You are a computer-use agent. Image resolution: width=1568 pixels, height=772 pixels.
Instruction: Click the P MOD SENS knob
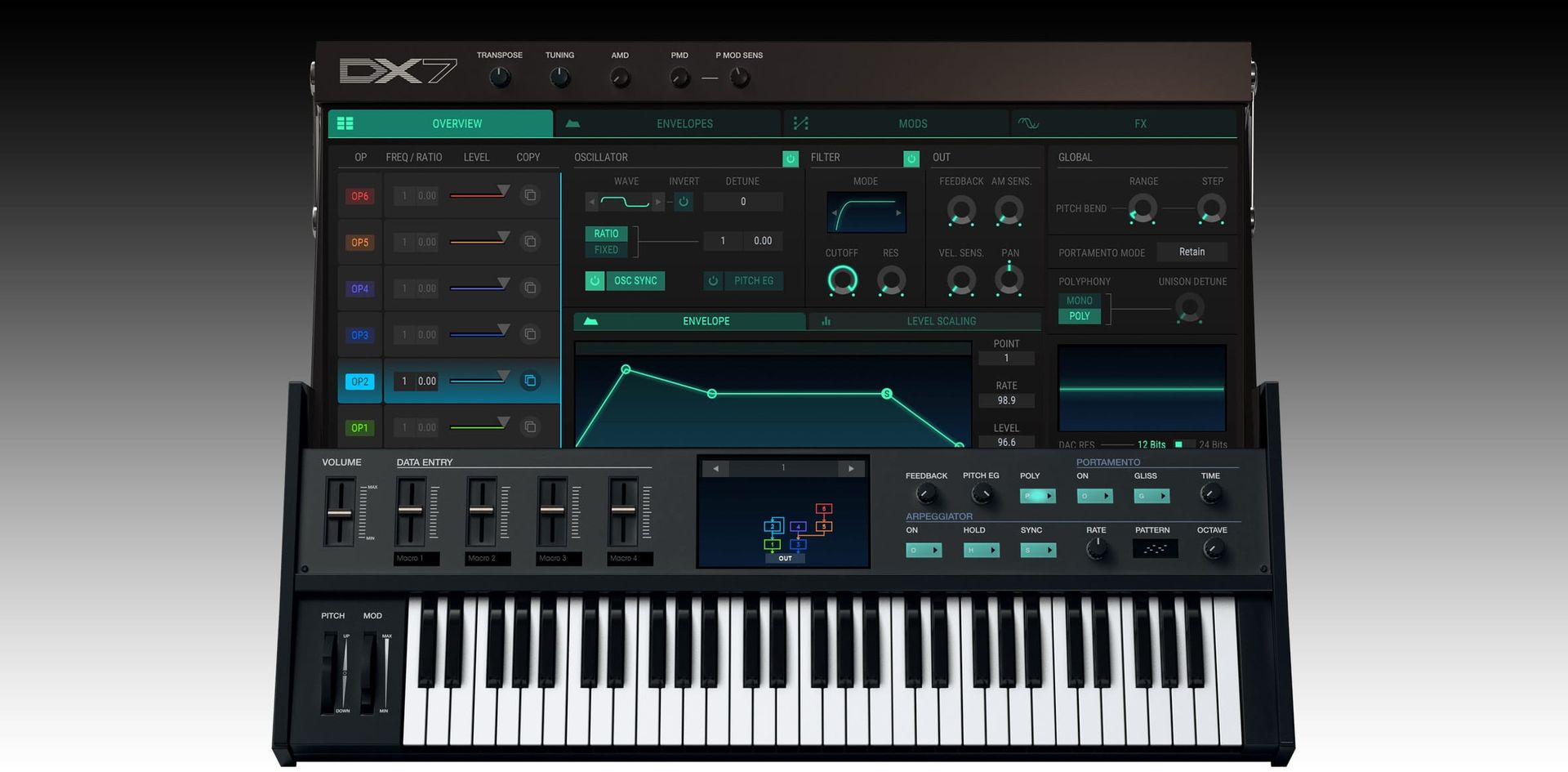[x=739, y=78]
